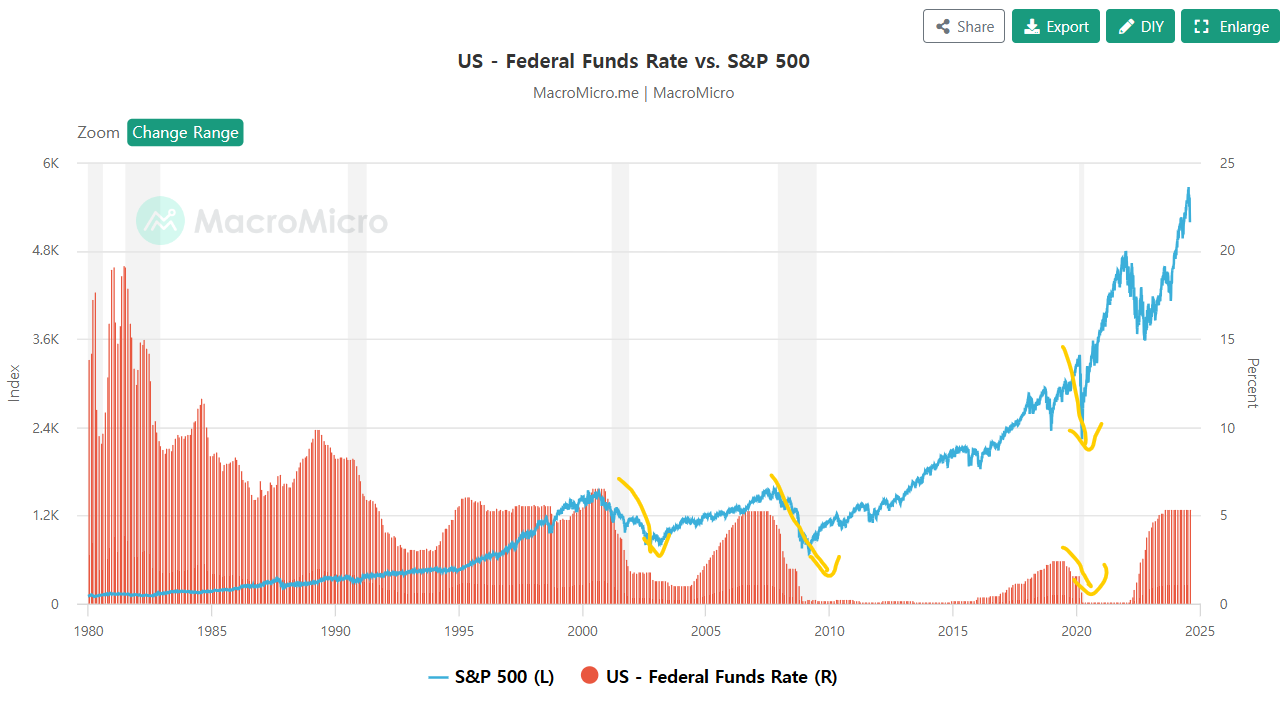Click the 6K label on the Index axis
This screenshot has width=1287, height=707.
[49, 163]
